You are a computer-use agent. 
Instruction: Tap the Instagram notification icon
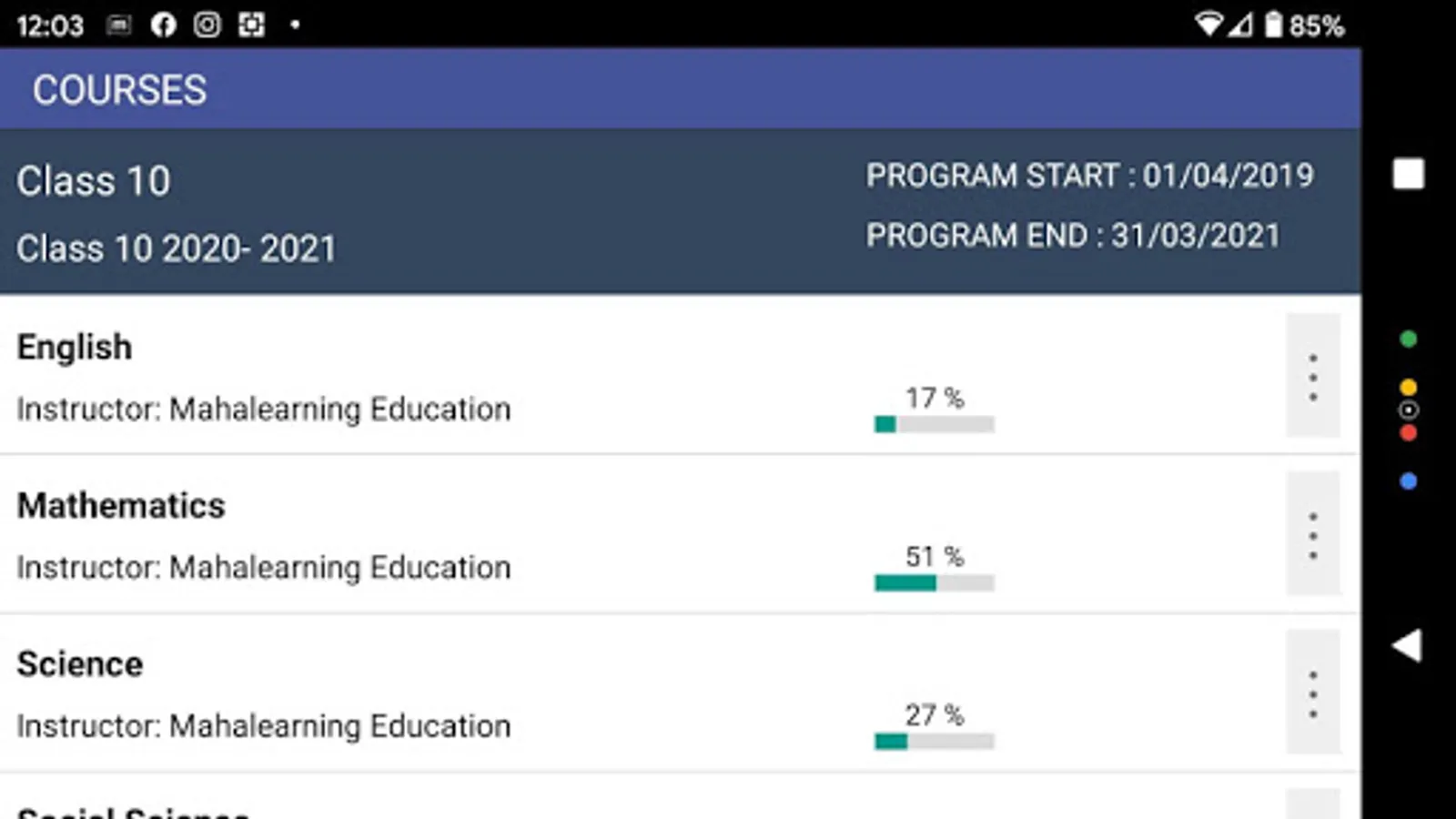point(207,25)
